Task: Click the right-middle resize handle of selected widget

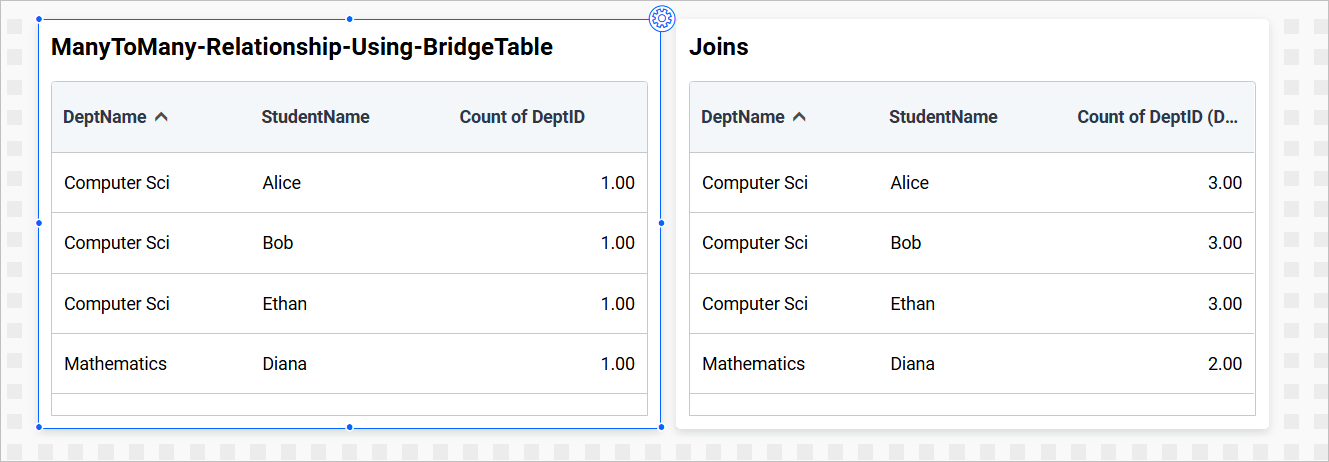Action: 661,223
